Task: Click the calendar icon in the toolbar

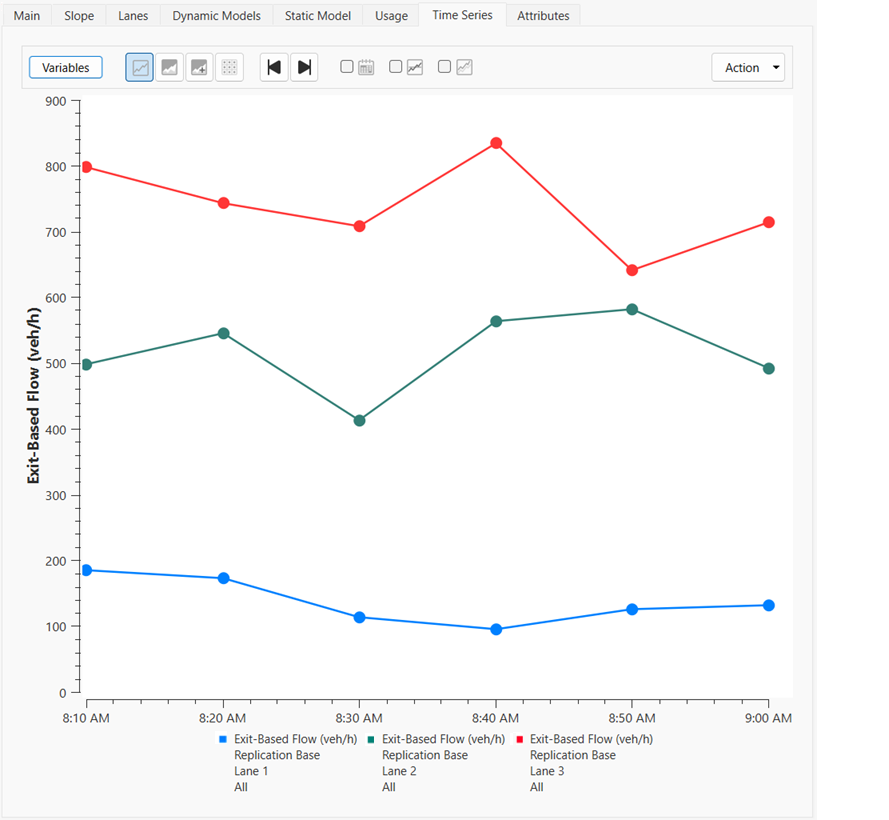Action: pos(366,68)
